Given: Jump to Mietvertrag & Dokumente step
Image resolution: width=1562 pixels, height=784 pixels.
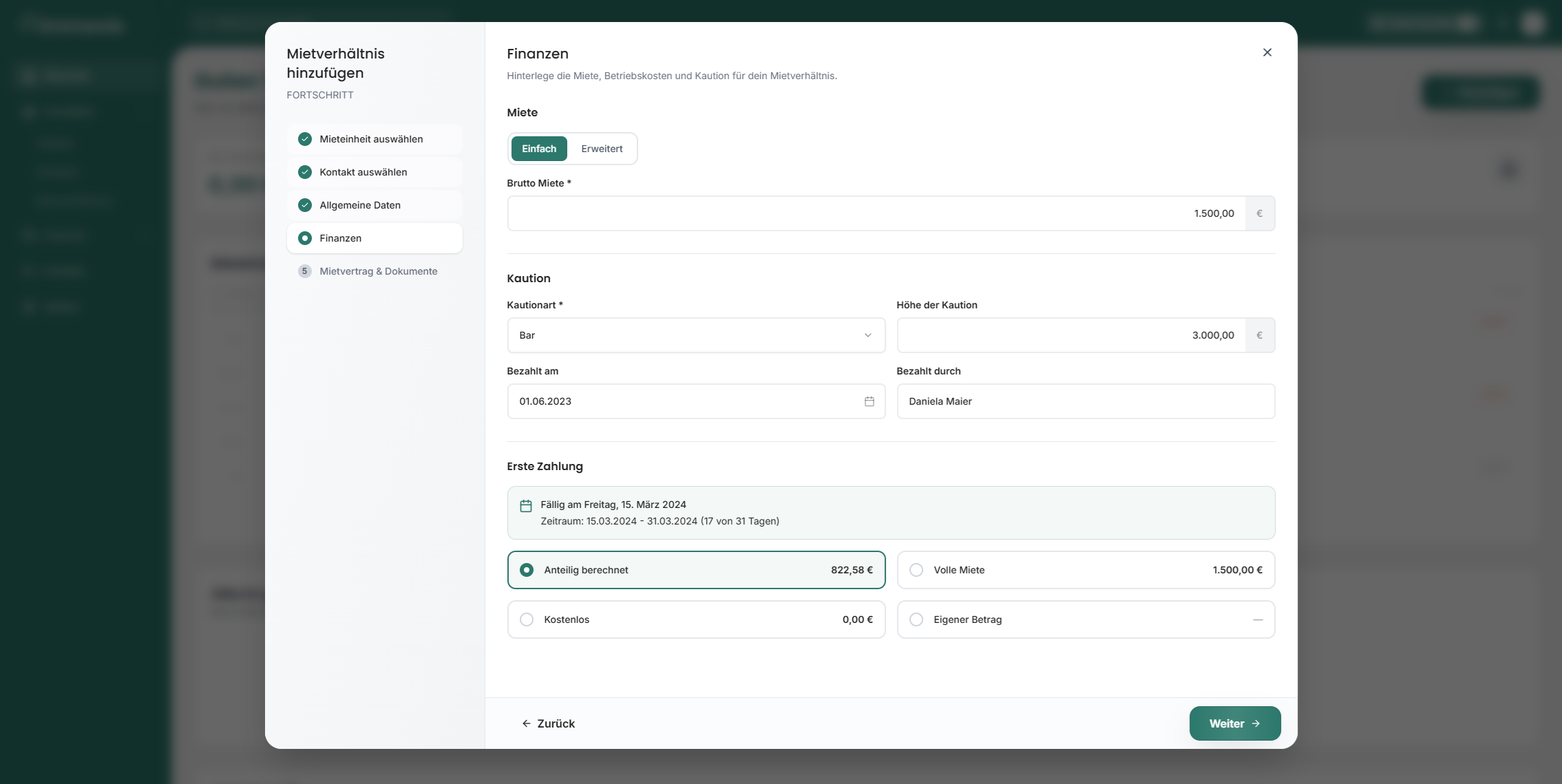Looking at the screenshot, I should [374, 271].
